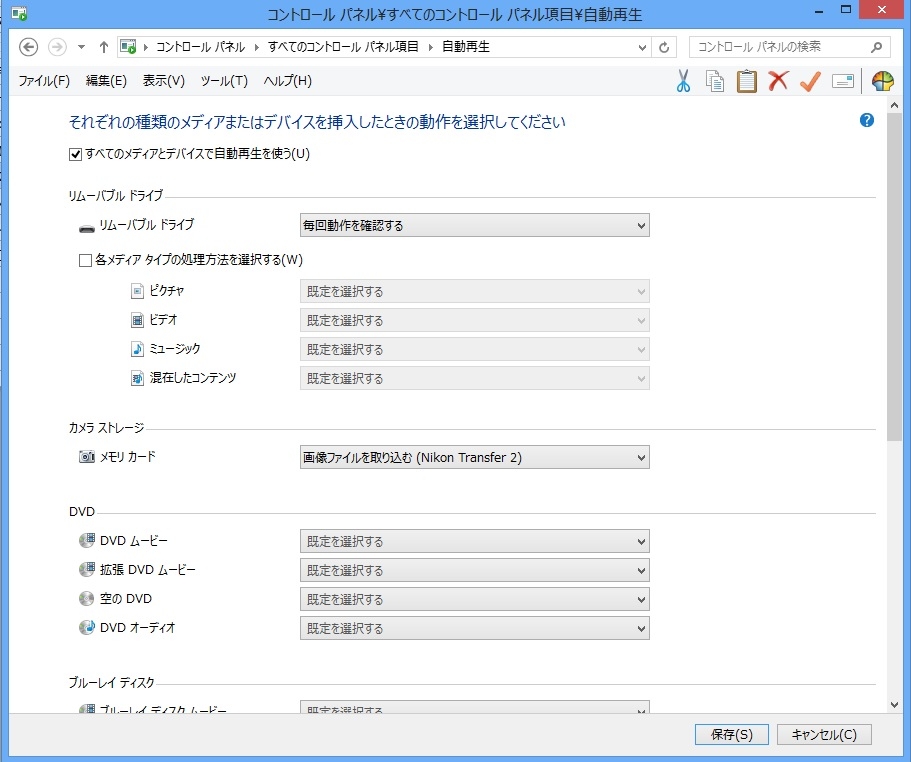Click the orange checkmark toolbar icon

(810, 81)
